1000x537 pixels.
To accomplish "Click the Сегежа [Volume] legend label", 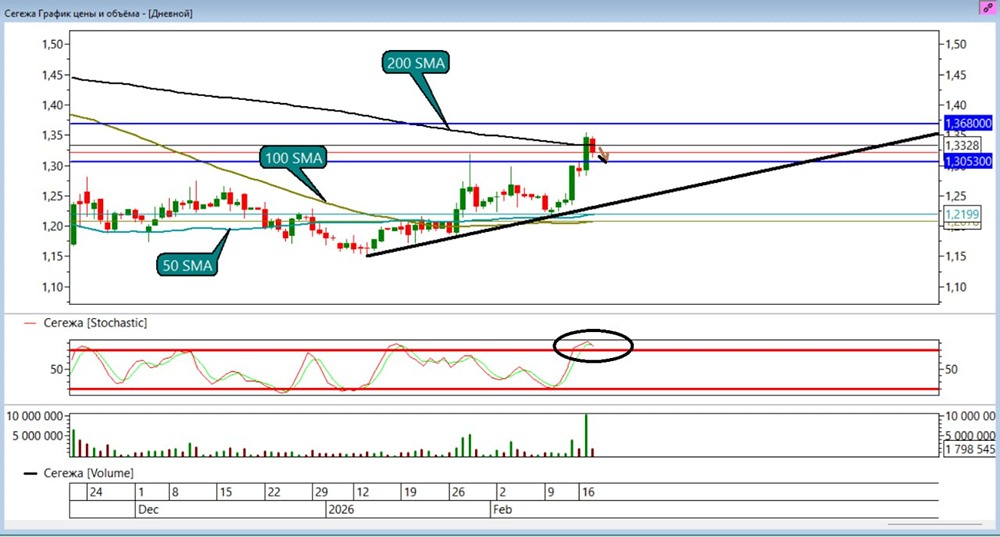I will point(88,473).
